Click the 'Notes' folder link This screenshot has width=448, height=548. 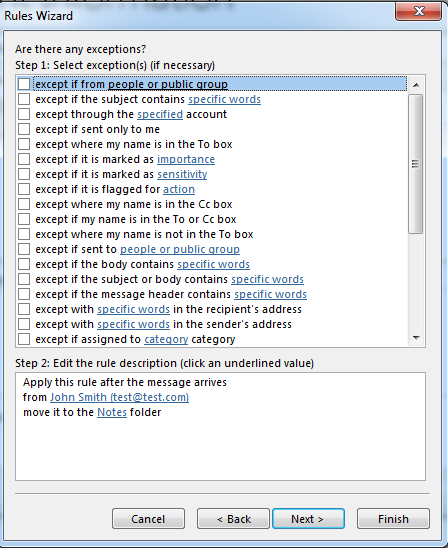coord(112,412)
